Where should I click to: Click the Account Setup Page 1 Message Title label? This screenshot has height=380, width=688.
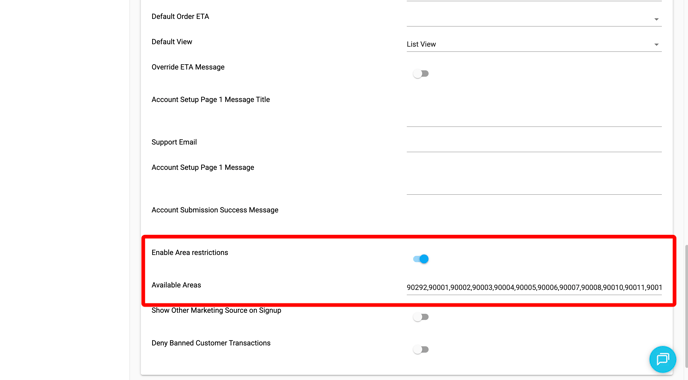(x=211, y=100)
